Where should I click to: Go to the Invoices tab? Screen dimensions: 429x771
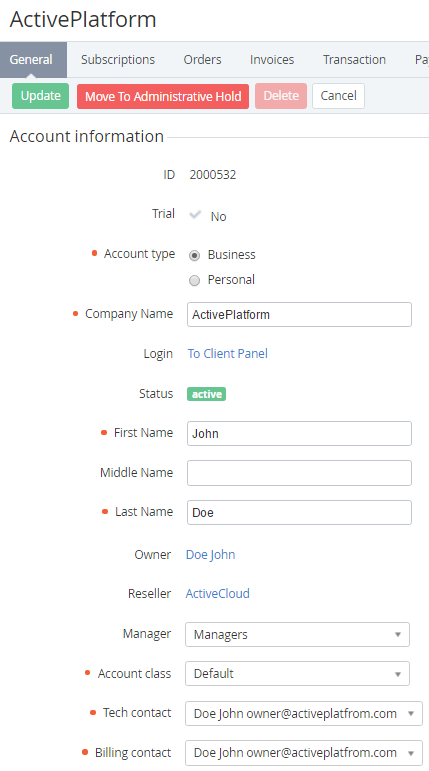(x=272, y=59)
